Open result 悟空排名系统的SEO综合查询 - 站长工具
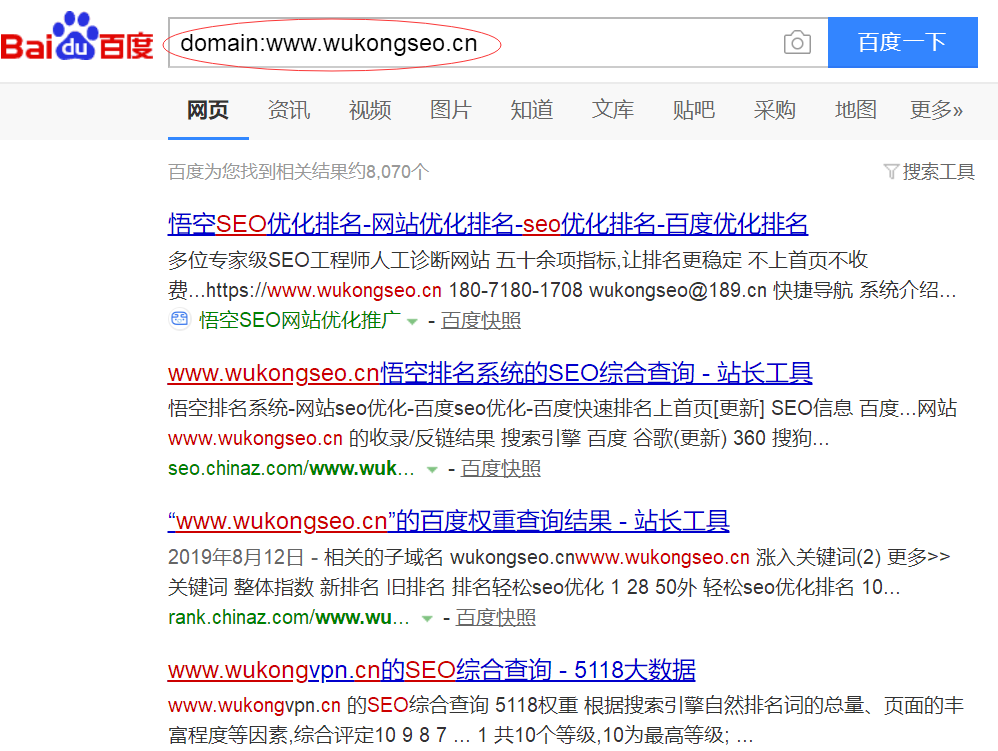The width and height of the screenshot is (998, 751). pyautogui.click(x=490, y=373)
